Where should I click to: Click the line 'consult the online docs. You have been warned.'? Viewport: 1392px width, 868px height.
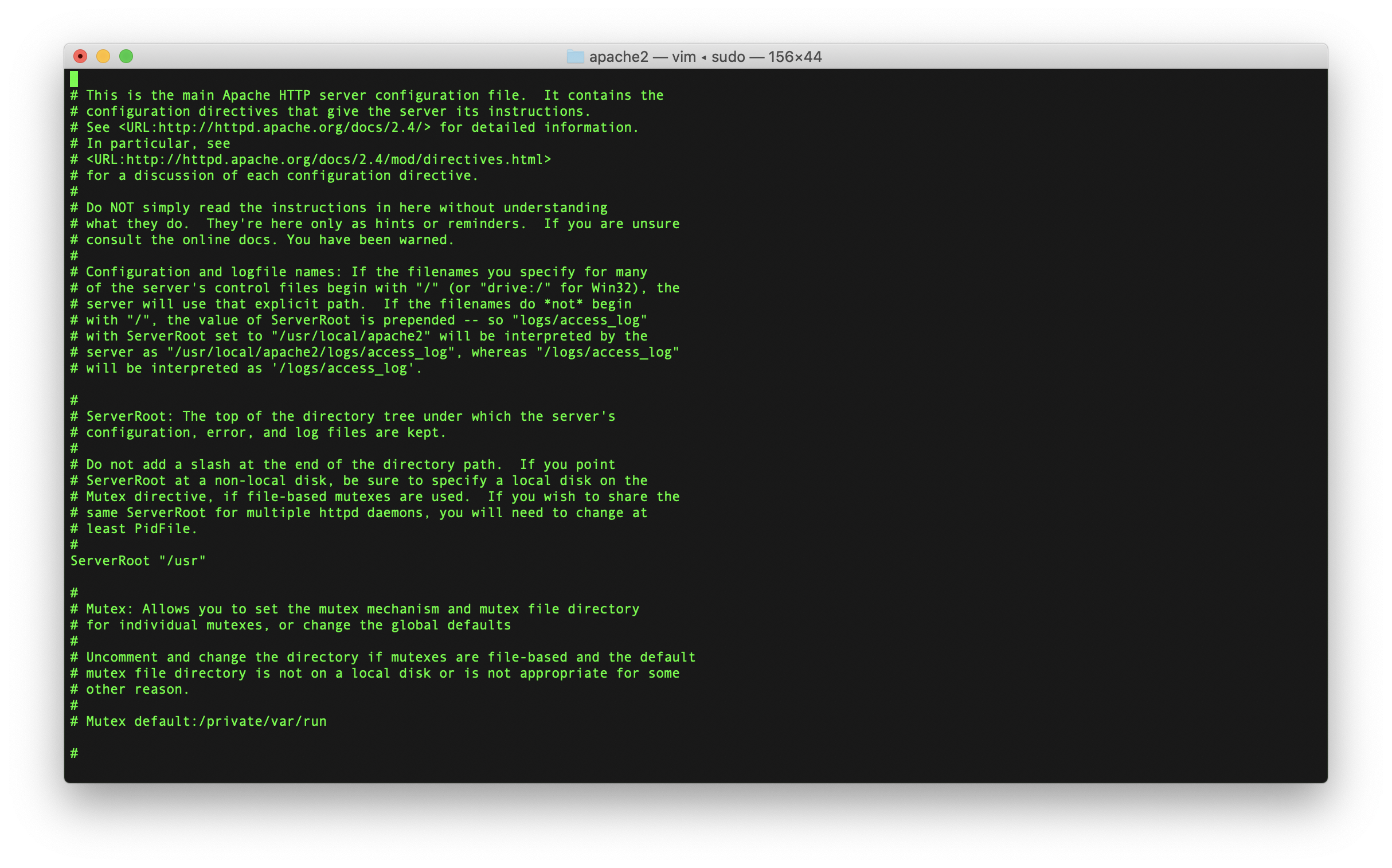263,240
